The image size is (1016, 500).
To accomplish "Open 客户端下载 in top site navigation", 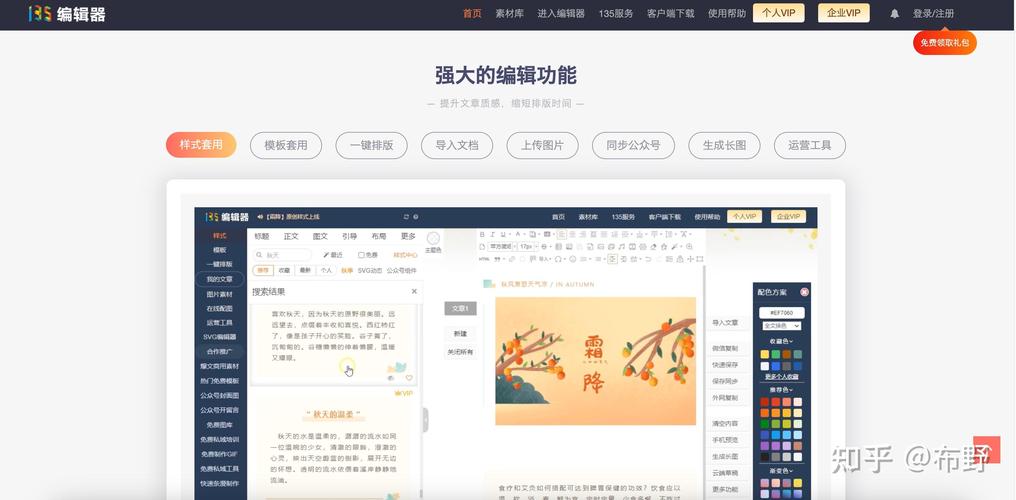I will 671,14.
